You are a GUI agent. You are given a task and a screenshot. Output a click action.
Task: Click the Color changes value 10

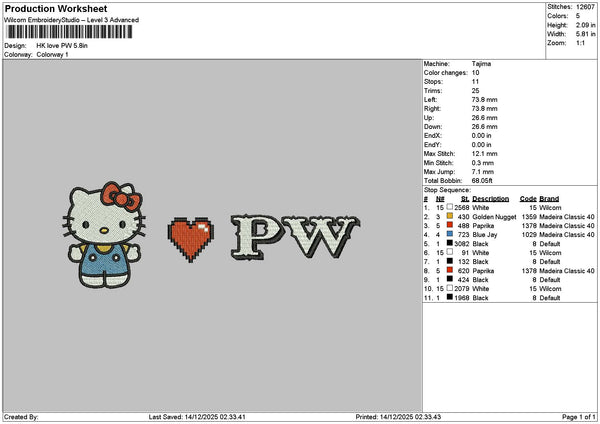(x=475, y=73)
